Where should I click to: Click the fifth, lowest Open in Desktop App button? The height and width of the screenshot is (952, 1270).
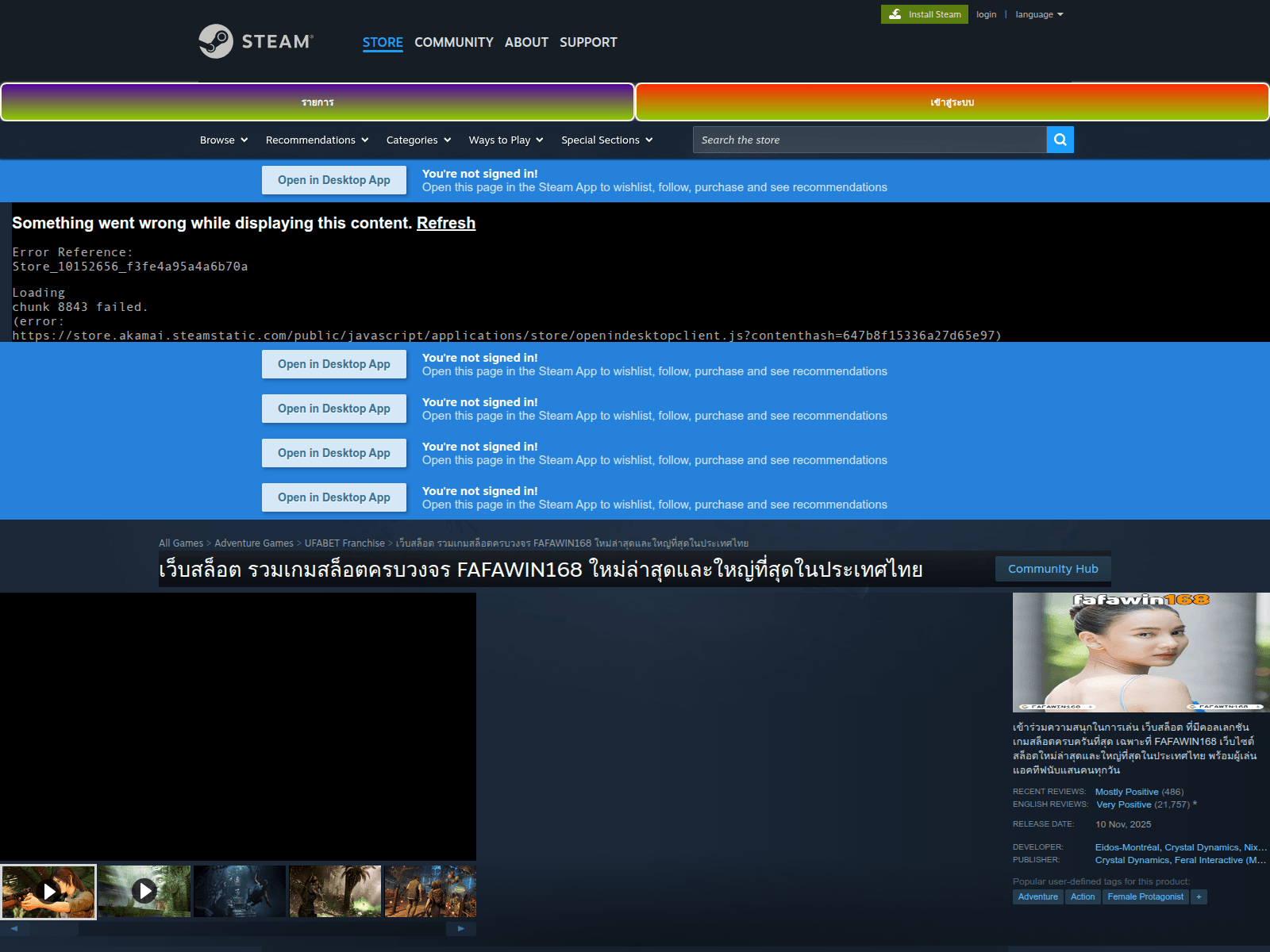(334, 497)
